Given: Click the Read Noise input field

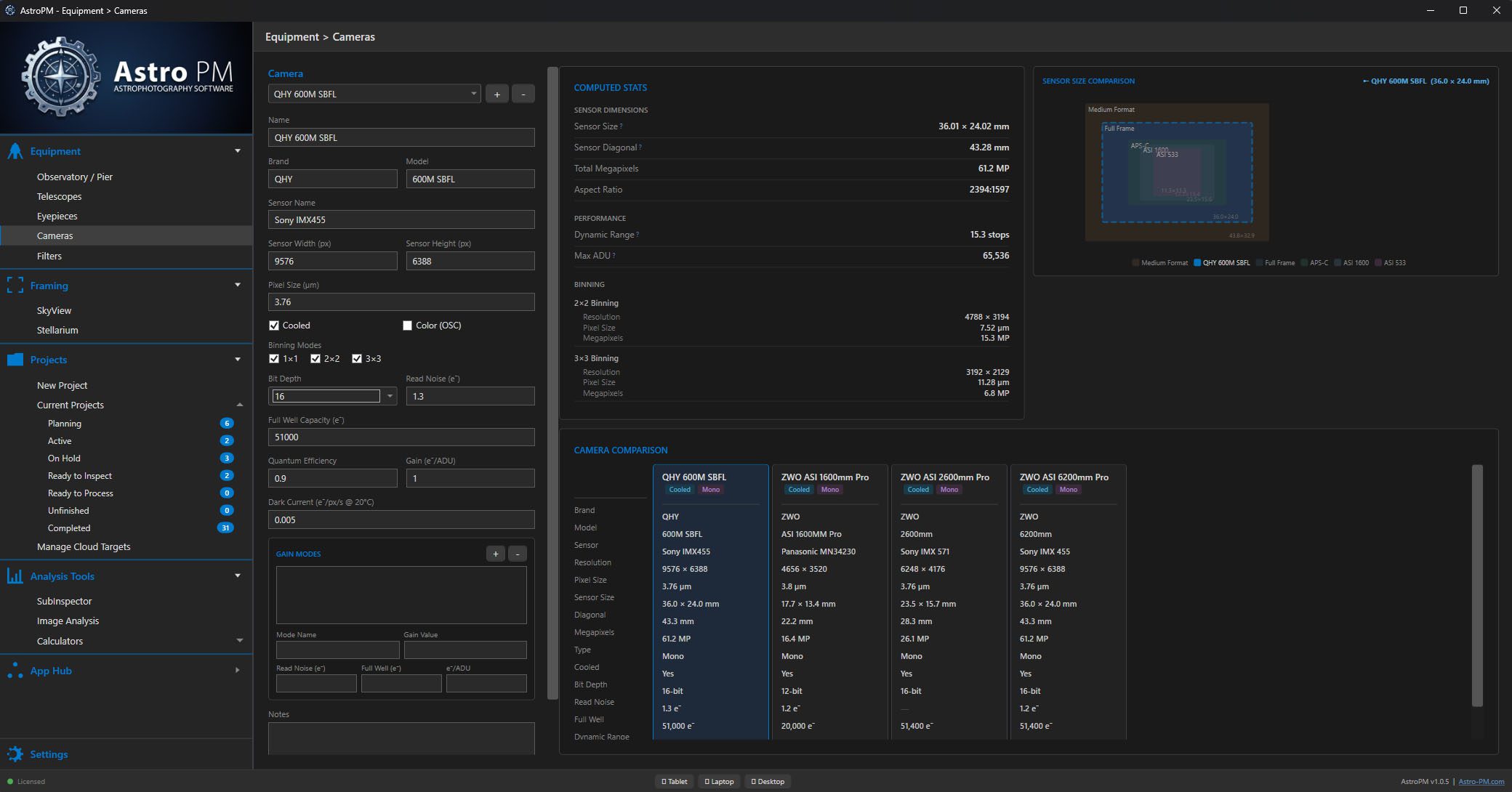Looking at the screenshot, I should (x=470, y=396).
